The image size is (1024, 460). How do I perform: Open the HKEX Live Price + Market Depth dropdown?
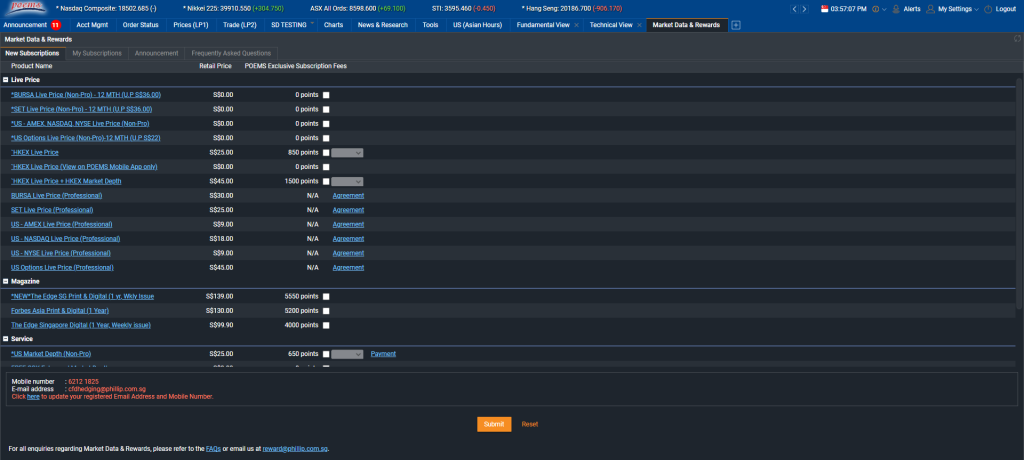pos(347,181)
